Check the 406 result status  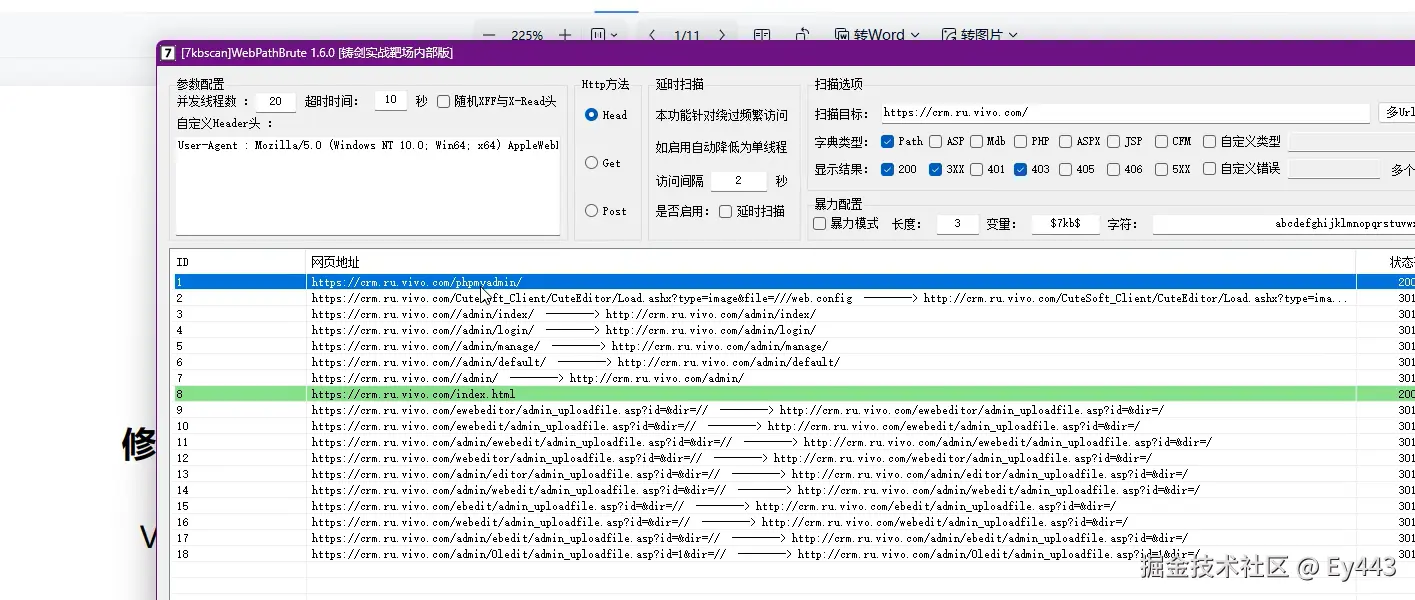(1114, 169)
